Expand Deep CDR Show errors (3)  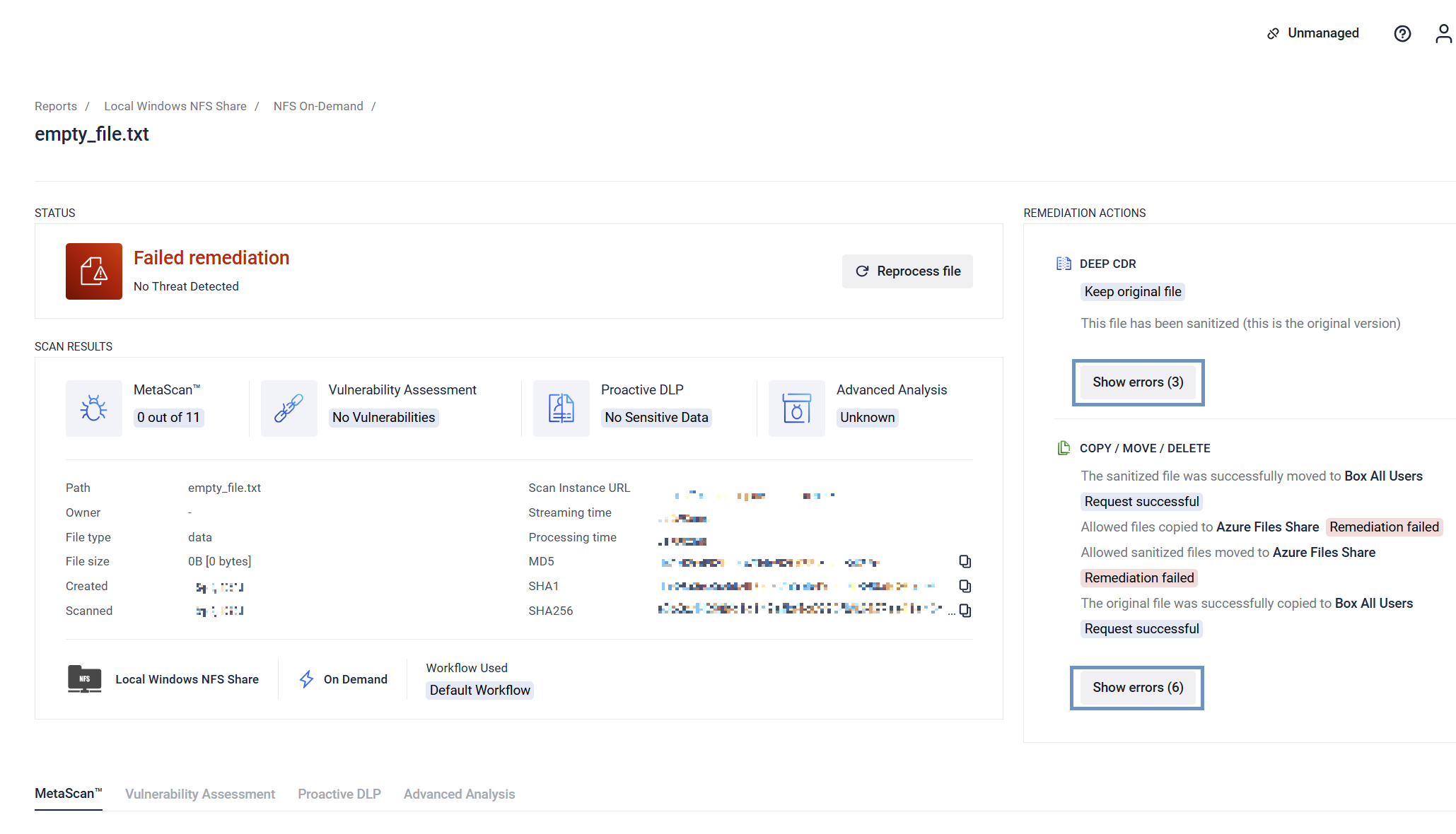pos(1137,382)
